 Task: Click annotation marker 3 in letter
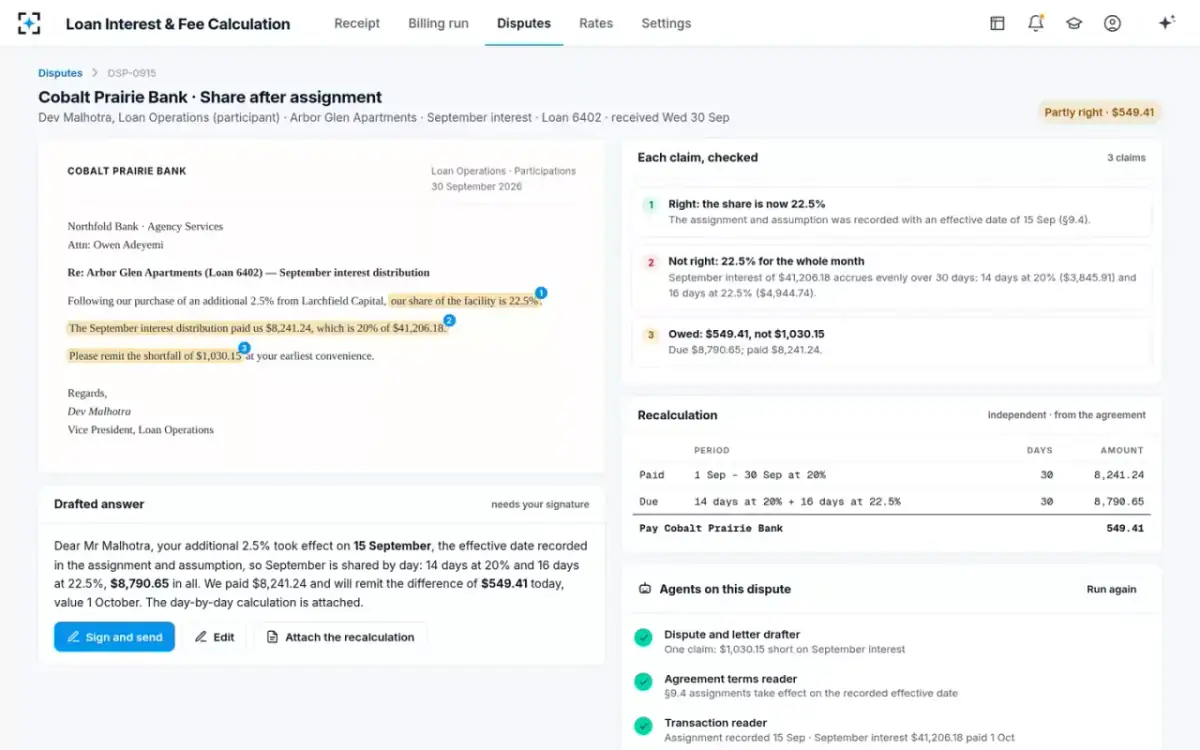click(x=244, y=348)
